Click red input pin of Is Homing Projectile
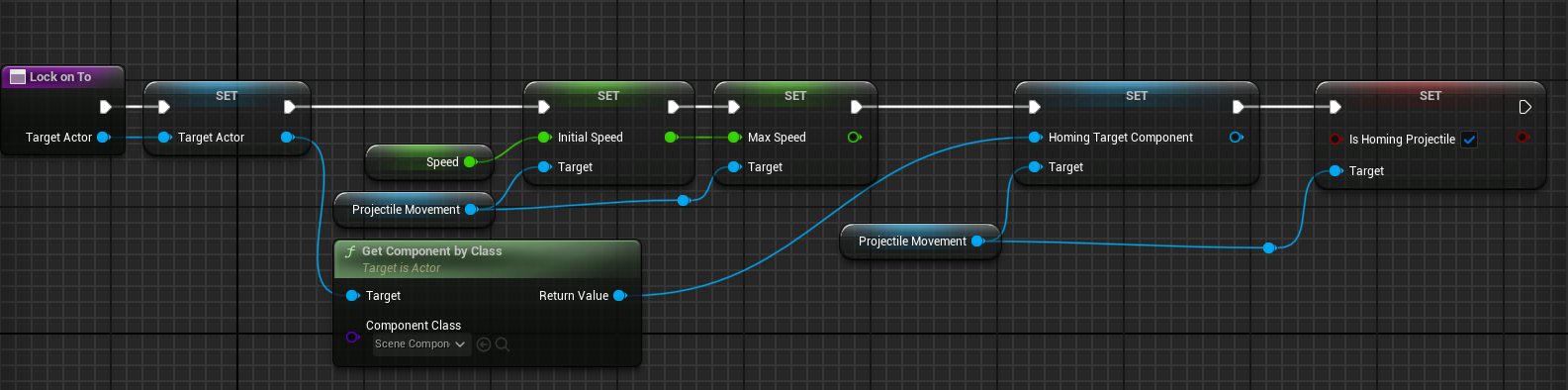This screenshot has width=1568, height=390. (x=1337, y=140)
